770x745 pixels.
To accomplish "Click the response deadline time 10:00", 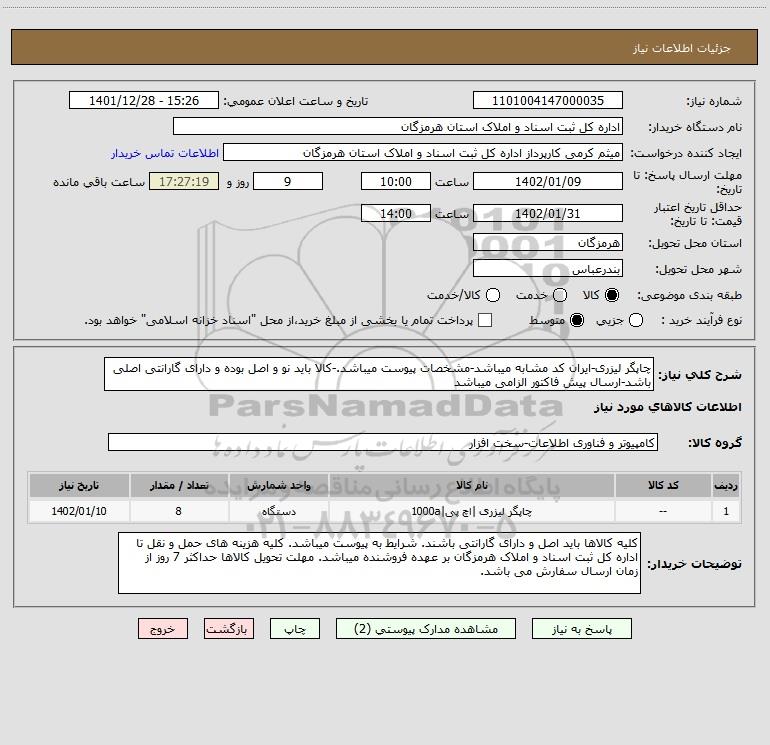I will (396, 182).
